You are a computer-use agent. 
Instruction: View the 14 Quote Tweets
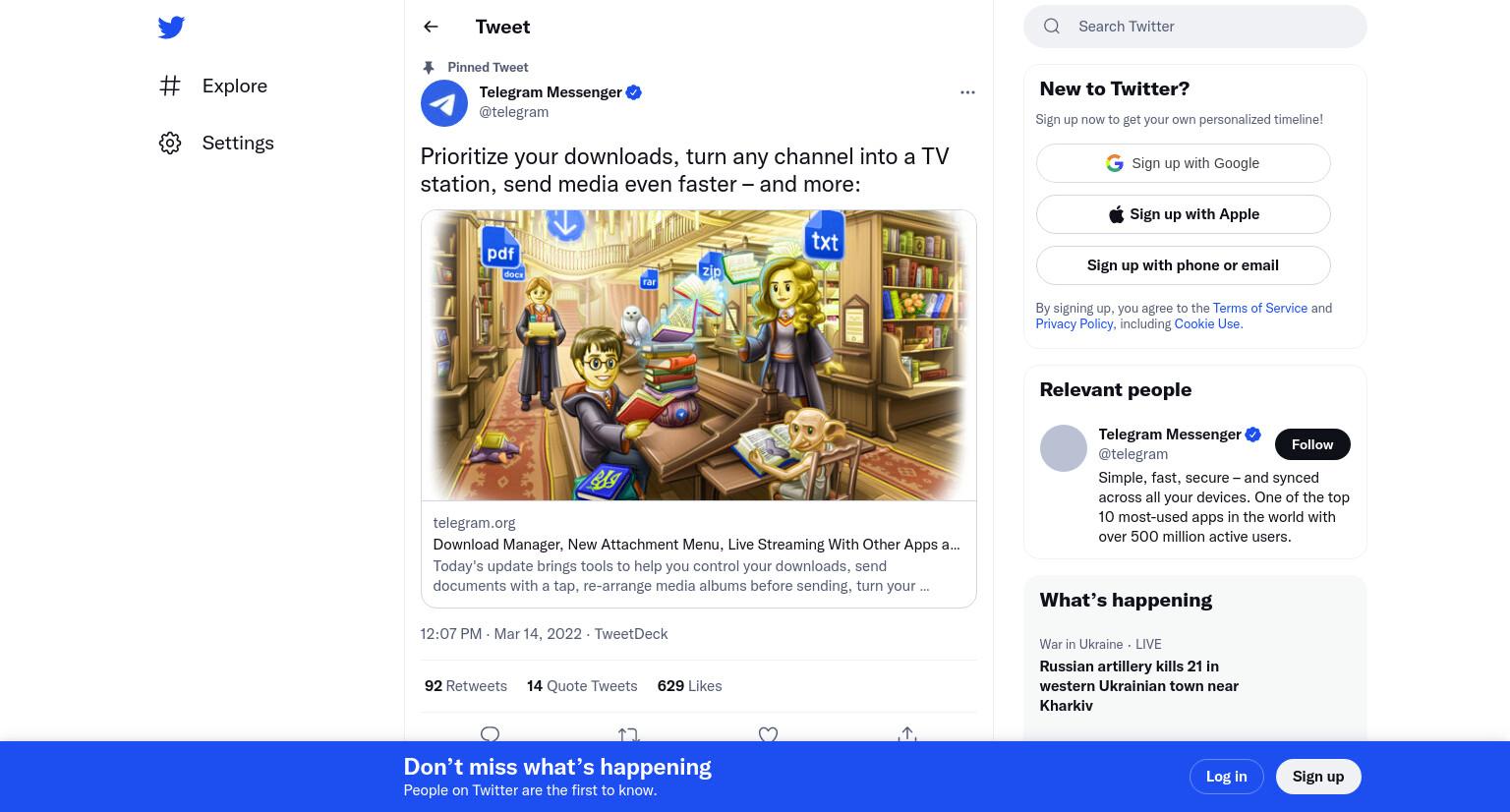[x=582, y=686]
